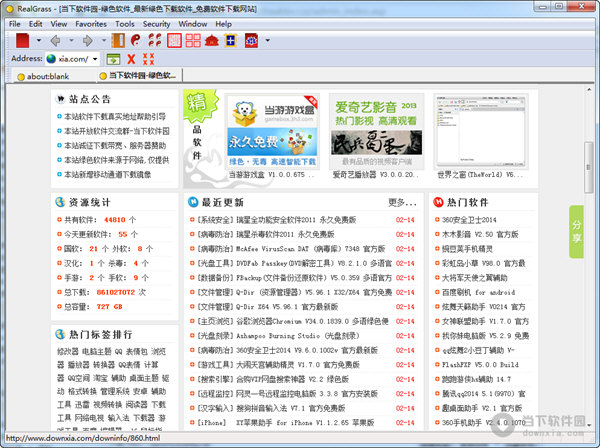Open the 爱奇艺影音 thumbnail
The height and width of the screenshot is (448, 600).
coord(377,131)
